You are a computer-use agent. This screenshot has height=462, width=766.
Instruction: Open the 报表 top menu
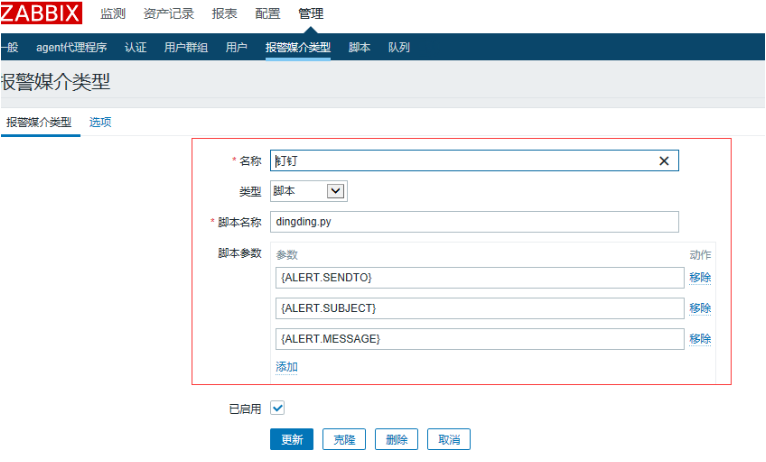tap(224, 14)
